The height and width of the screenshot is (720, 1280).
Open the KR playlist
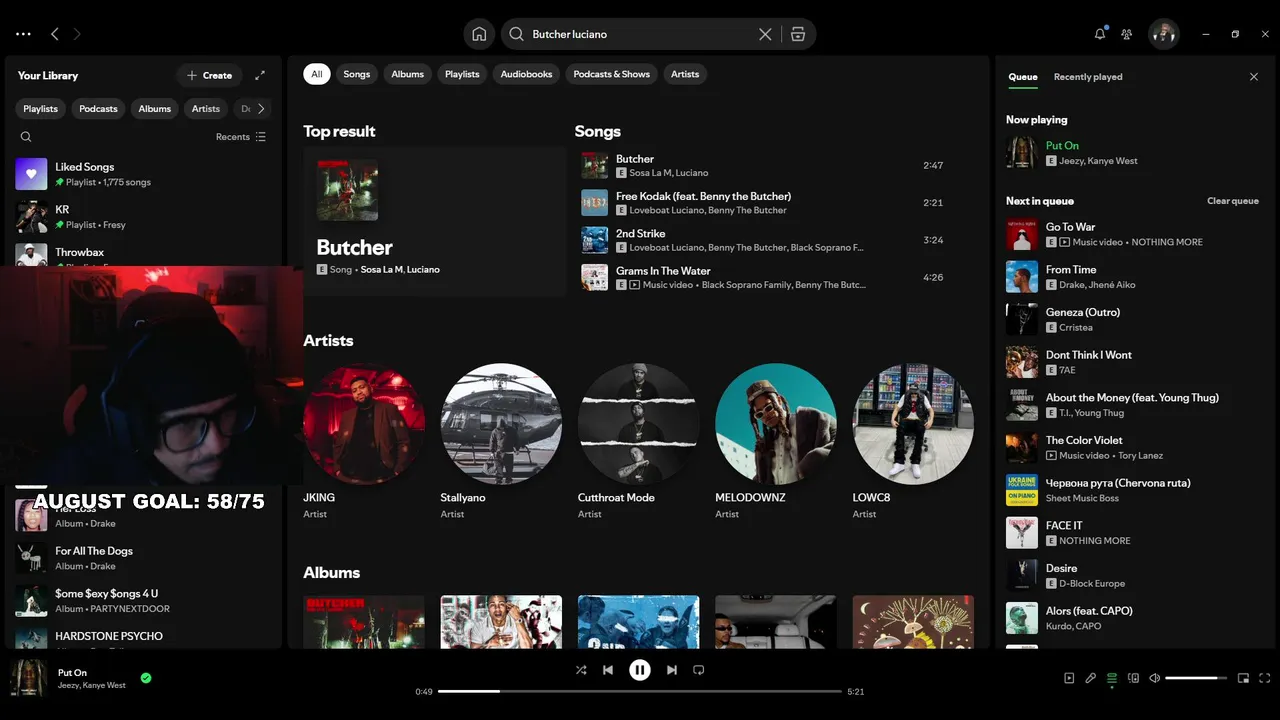point(142,216)
